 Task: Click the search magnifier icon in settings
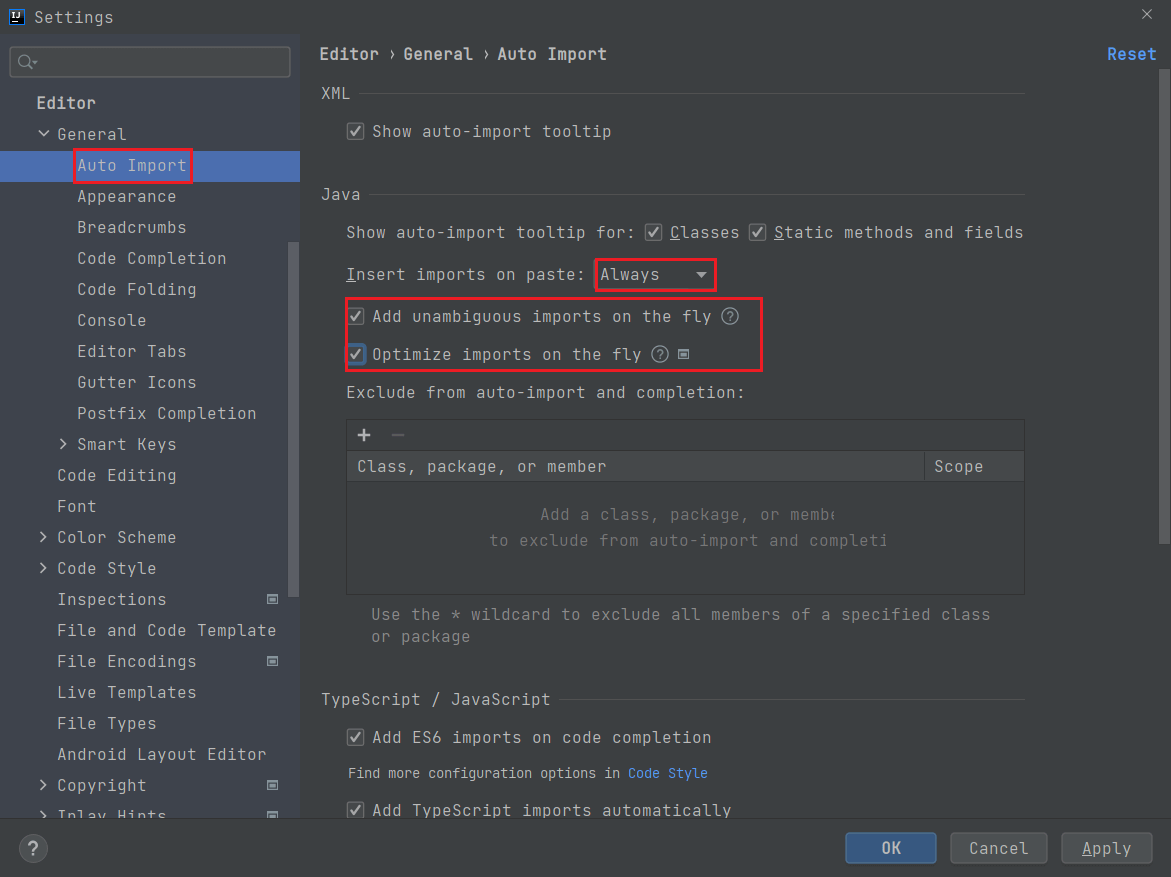coord(26,62)
